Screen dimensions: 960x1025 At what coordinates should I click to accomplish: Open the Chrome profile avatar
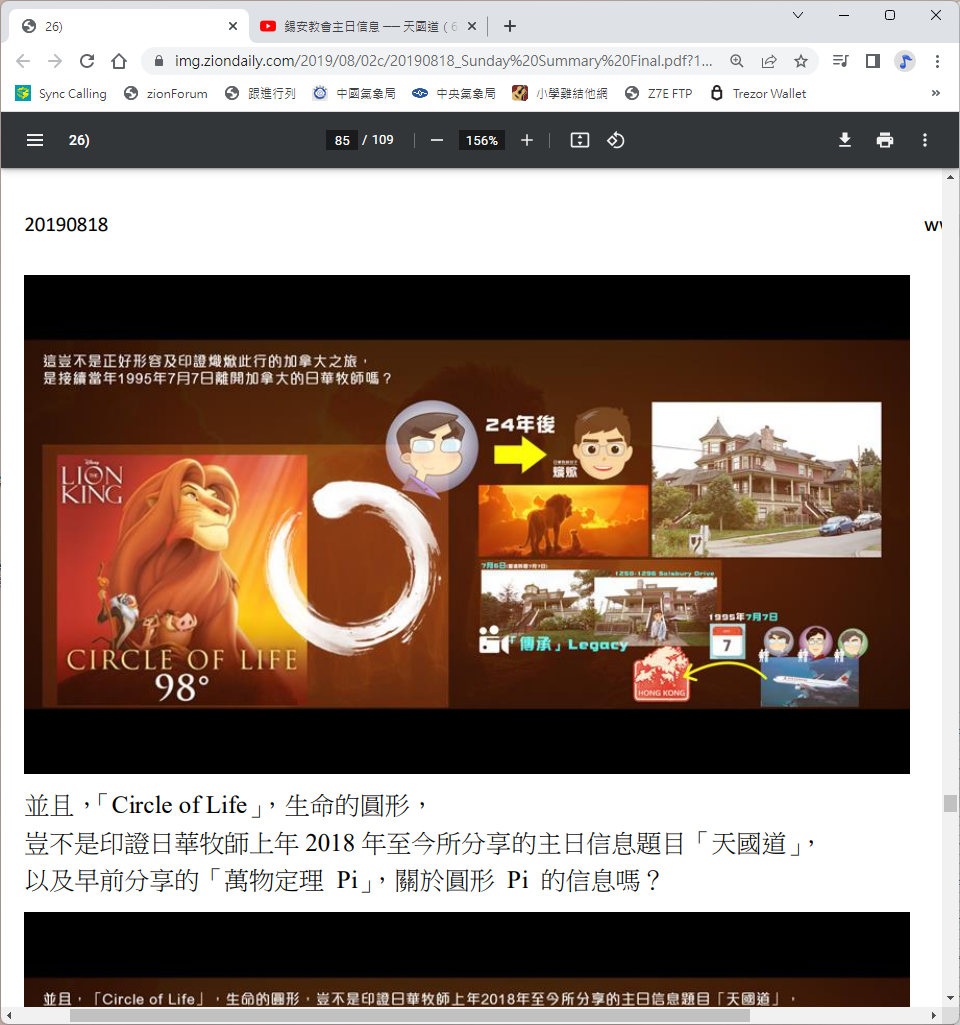(904, 61)
